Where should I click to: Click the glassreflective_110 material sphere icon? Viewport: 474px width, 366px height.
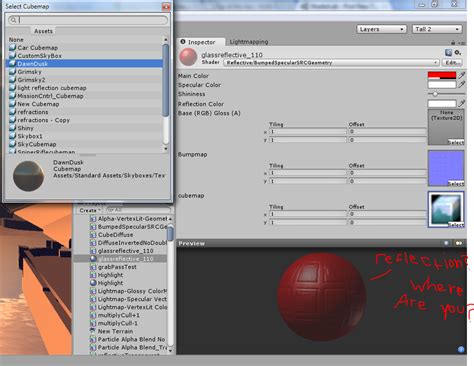pos(188,57)
